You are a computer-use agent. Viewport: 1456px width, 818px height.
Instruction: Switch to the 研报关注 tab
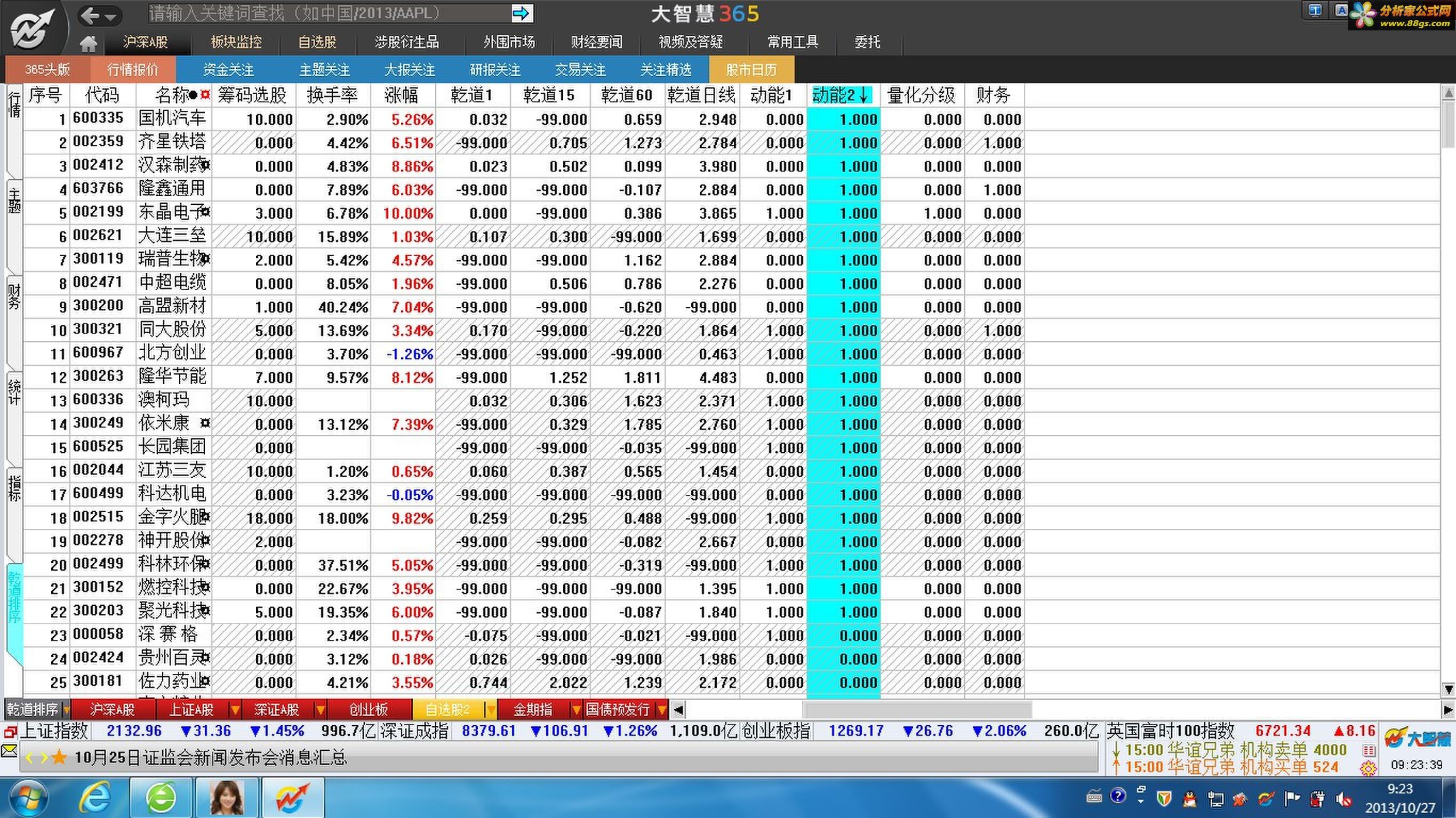click(495, 69)
